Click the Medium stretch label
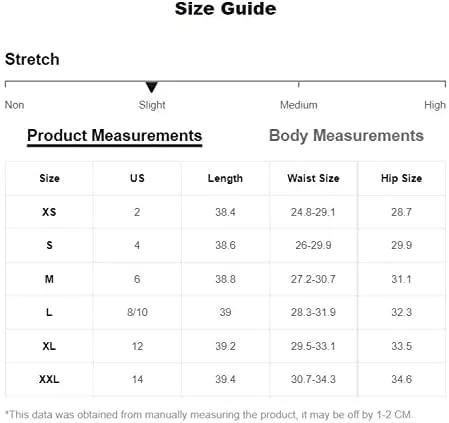 [x=299, y=105]
